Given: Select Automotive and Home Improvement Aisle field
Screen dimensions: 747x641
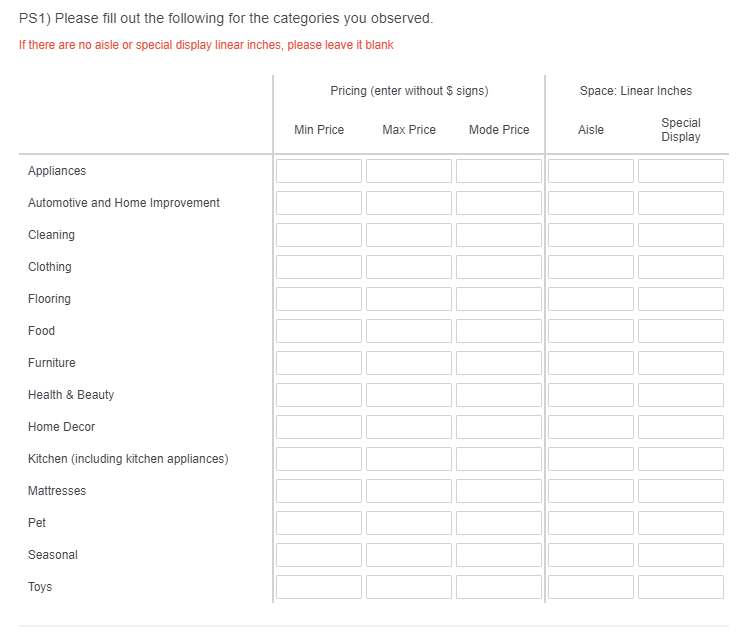Looking at the screenshot, I should pos(590,203).
